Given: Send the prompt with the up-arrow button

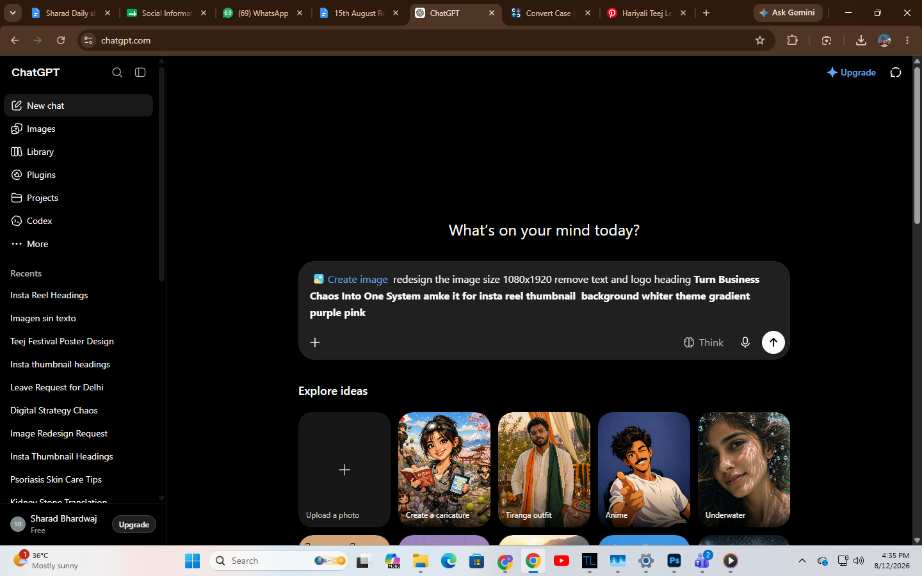Looking at the screenshot, I should point(773,342).
